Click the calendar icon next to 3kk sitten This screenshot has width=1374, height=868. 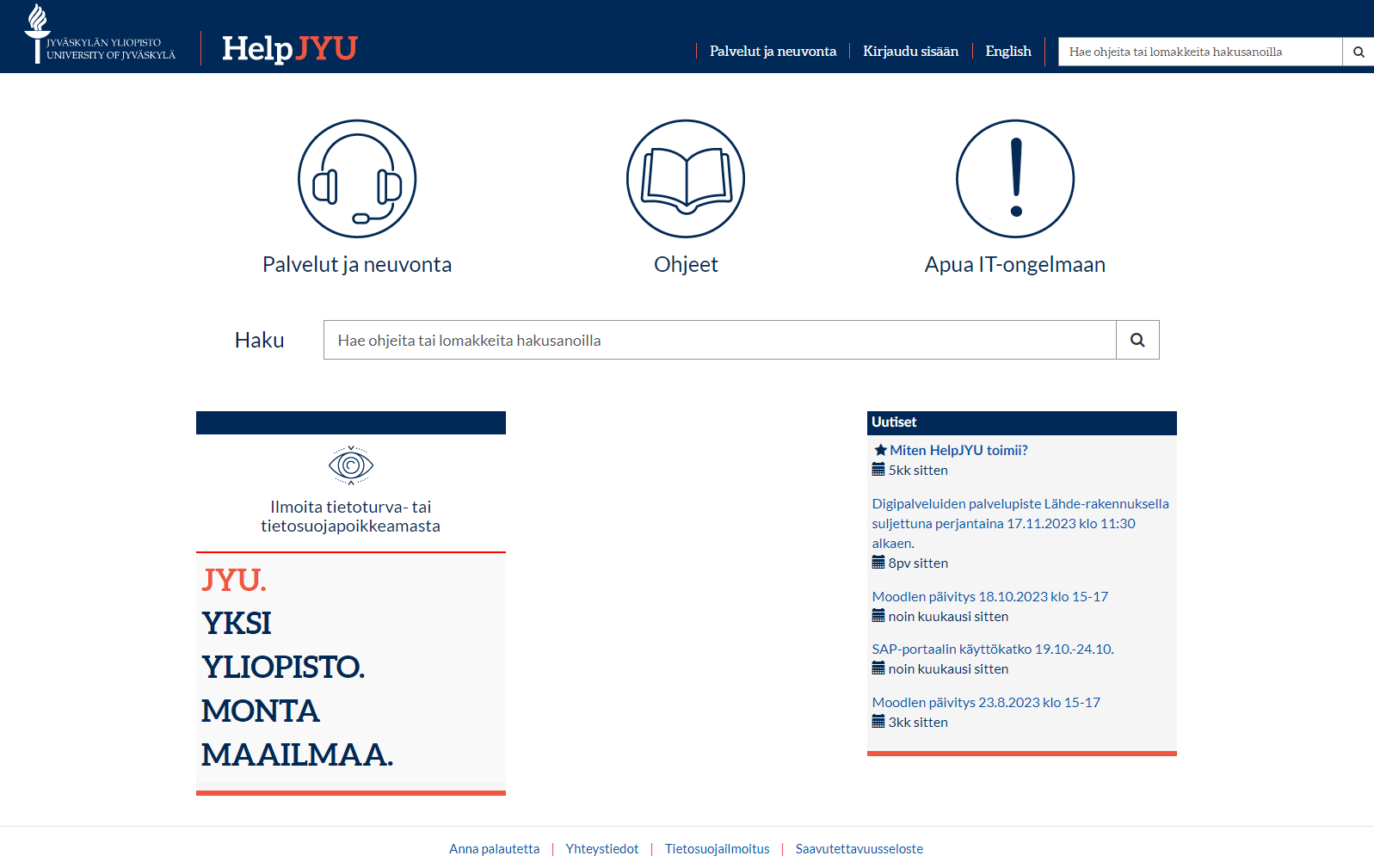[878, 722]
